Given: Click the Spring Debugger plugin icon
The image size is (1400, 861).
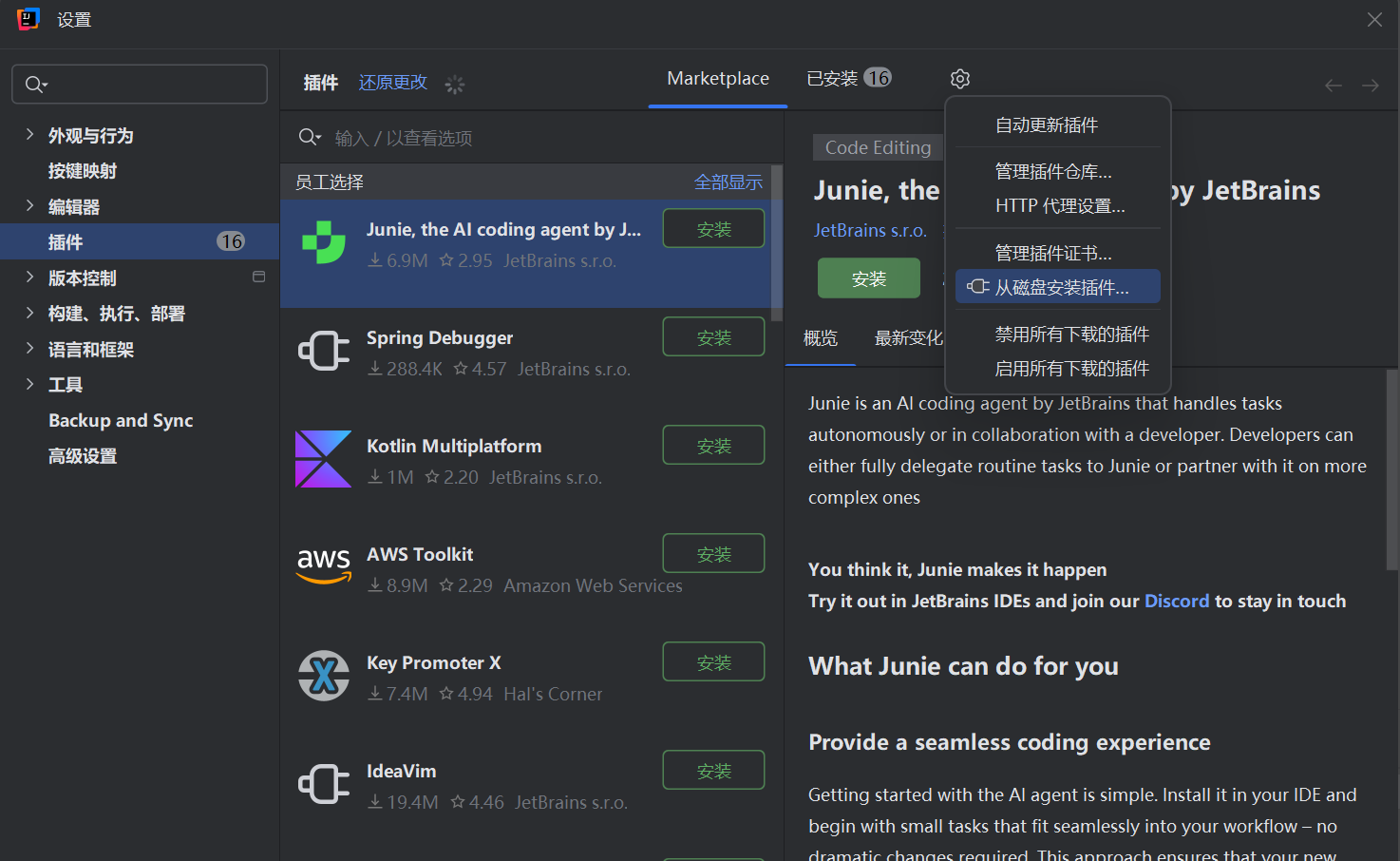Looking at the screenshot, I should (324, 351).
